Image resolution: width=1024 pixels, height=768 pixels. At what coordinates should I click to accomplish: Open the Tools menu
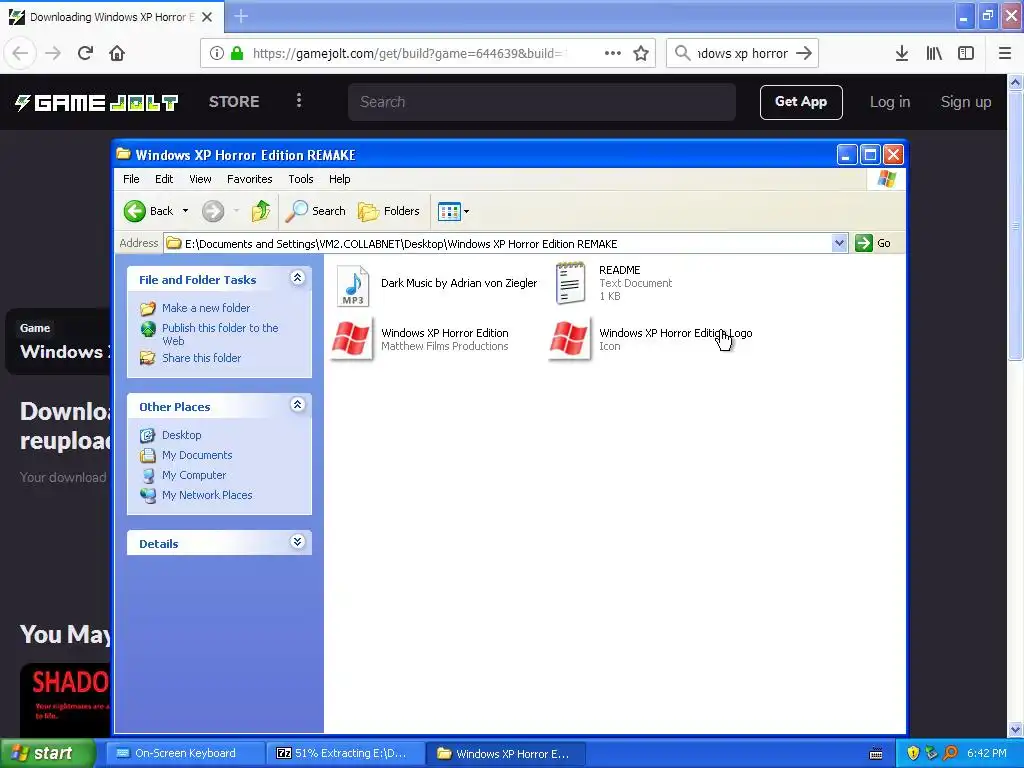pyautogui.click(x=300, y=179)
